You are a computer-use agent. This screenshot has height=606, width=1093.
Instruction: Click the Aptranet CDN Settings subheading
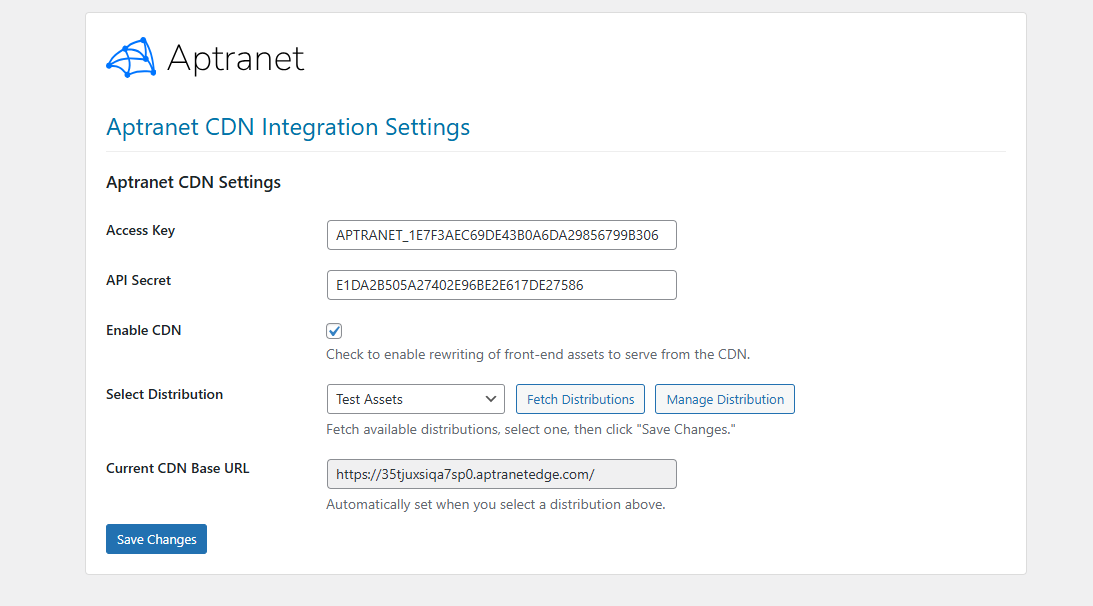tap(193, 182)
